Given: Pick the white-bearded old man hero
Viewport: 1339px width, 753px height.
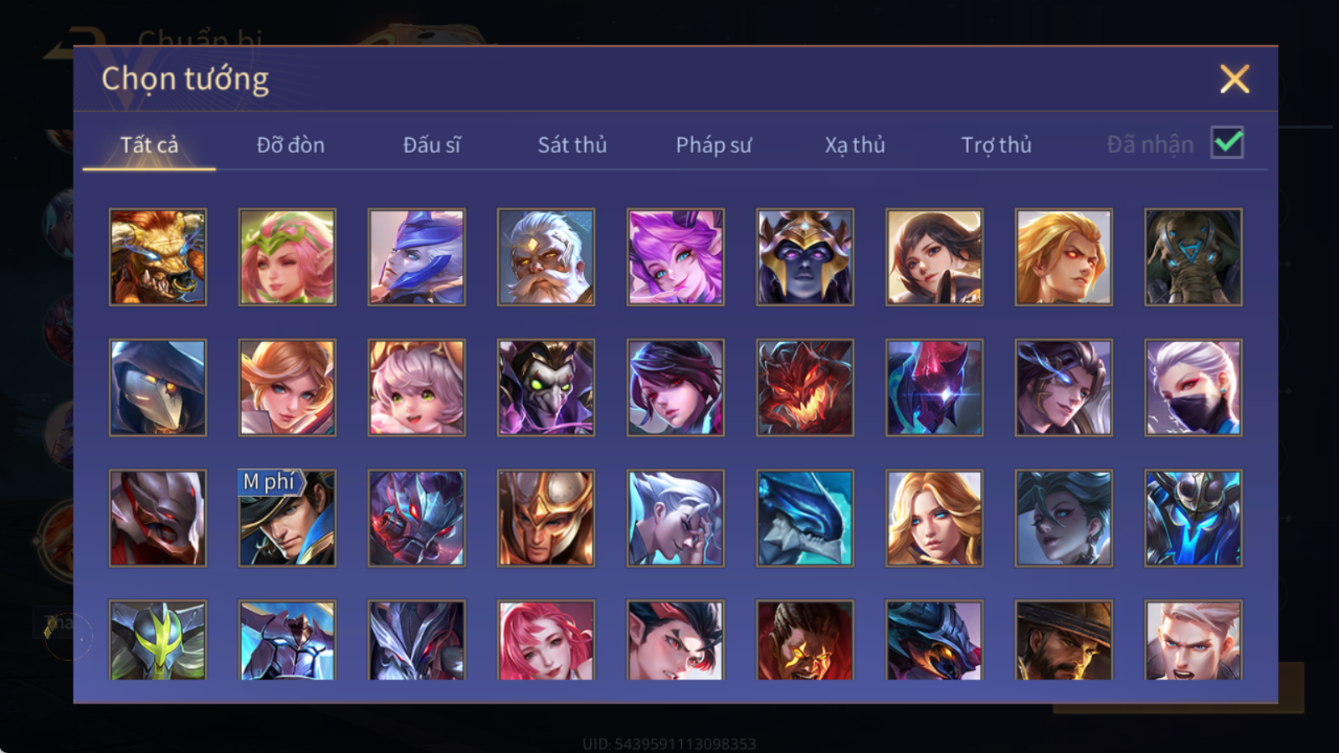Looking at the screenshot, I should click(x=546, y=257).
